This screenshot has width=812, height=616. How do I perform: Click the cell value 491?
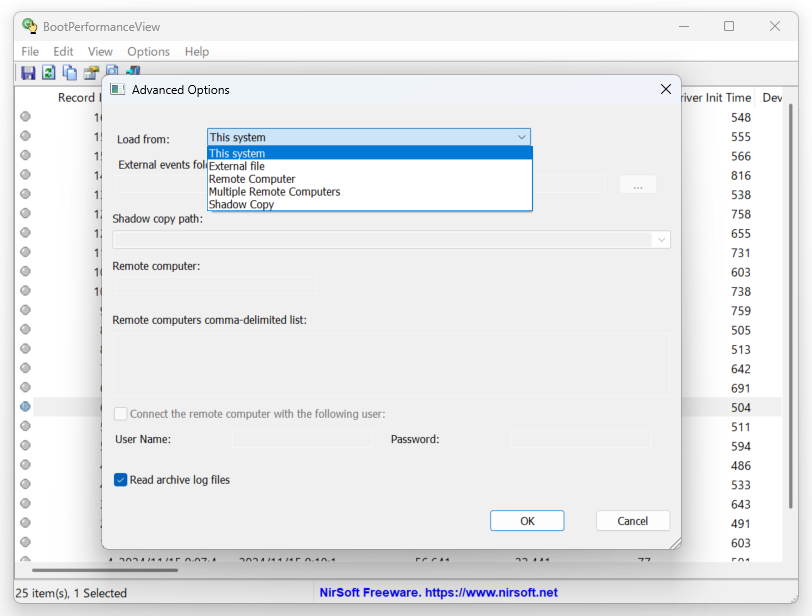coord(741,523)
